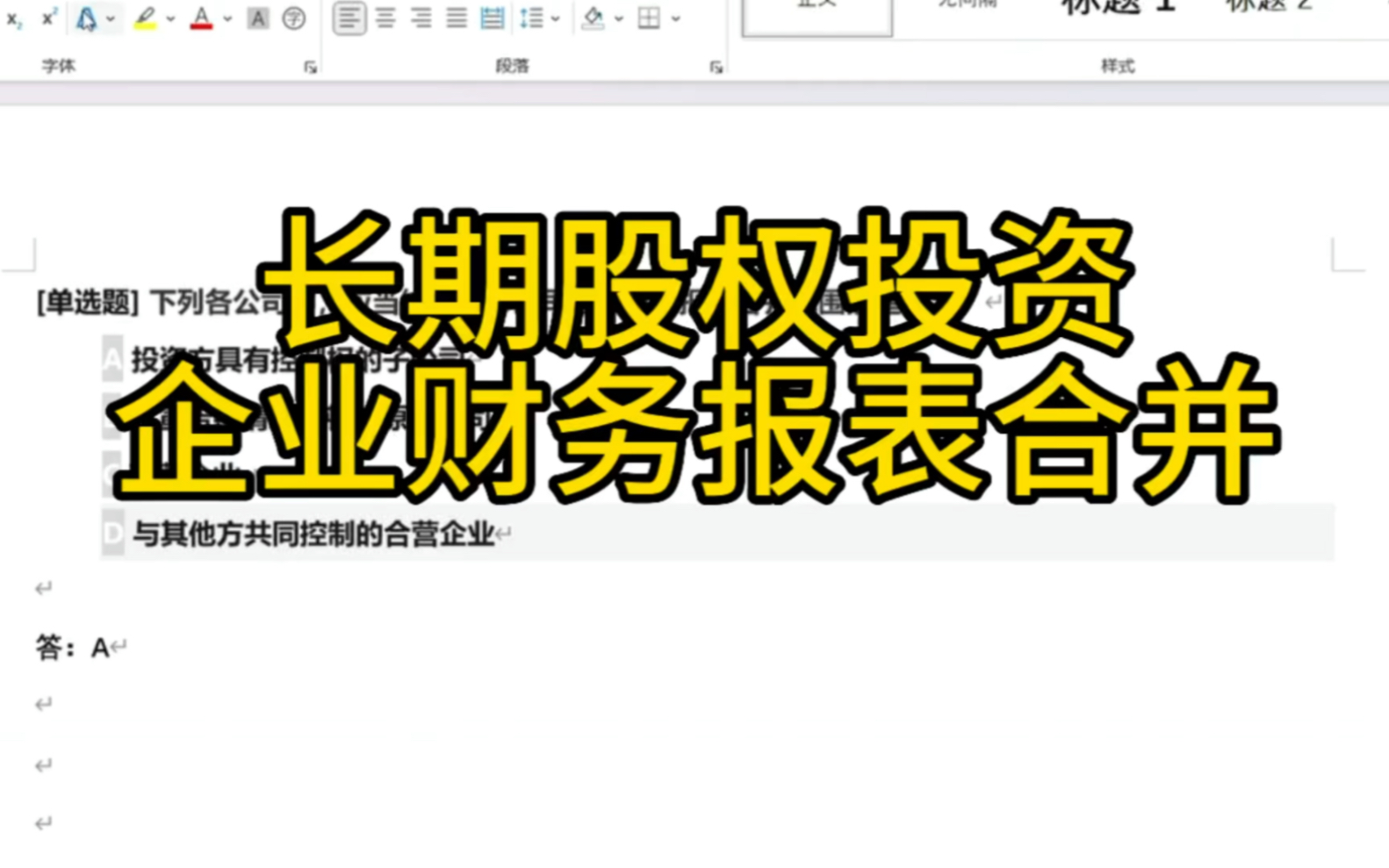Apply yellow text highlight color
Screen dimensions: 1389x868
pos(146,18)
